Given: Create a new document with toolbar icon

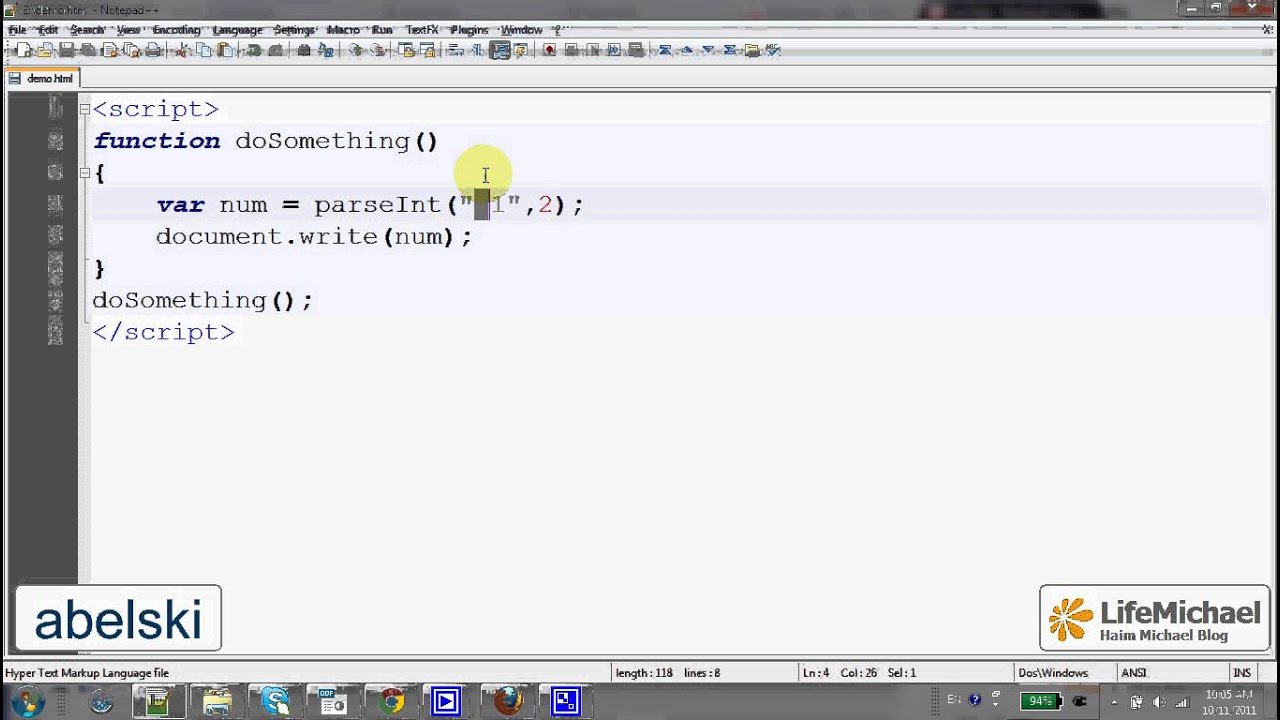Looking at the screenshot, I should [x=24, y=50].
